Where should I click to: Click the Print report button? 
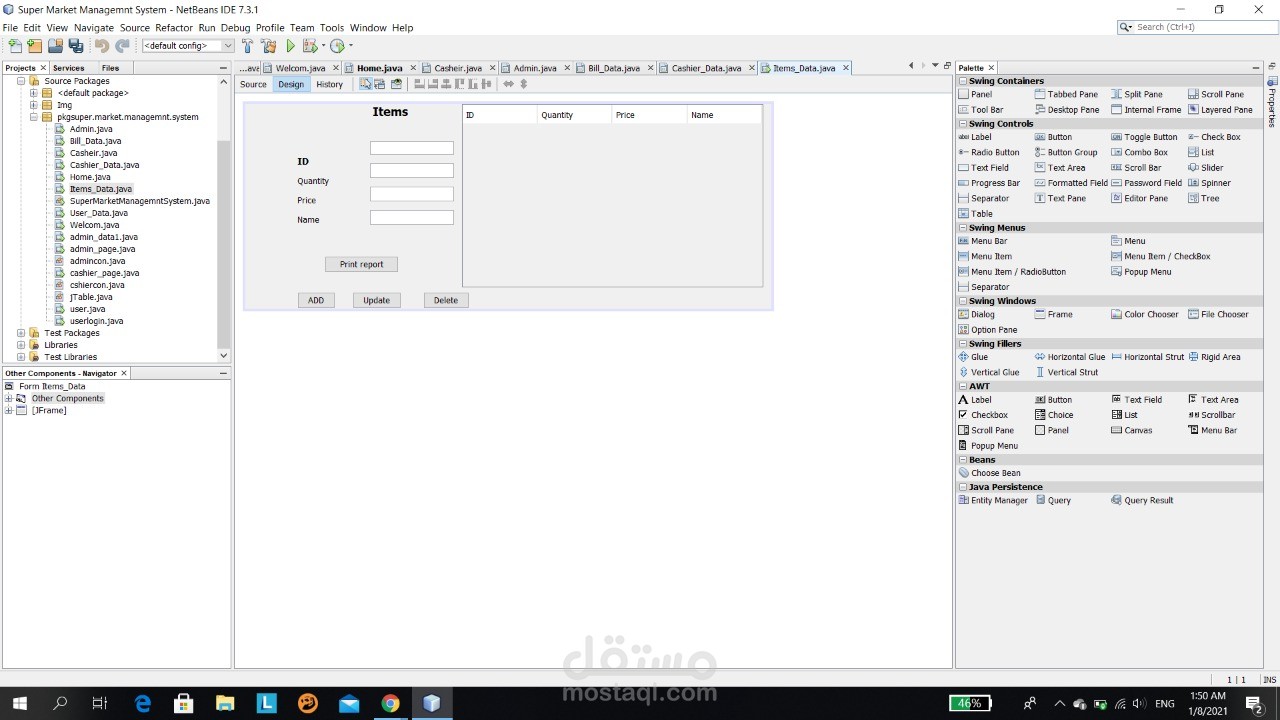(361, 264)
